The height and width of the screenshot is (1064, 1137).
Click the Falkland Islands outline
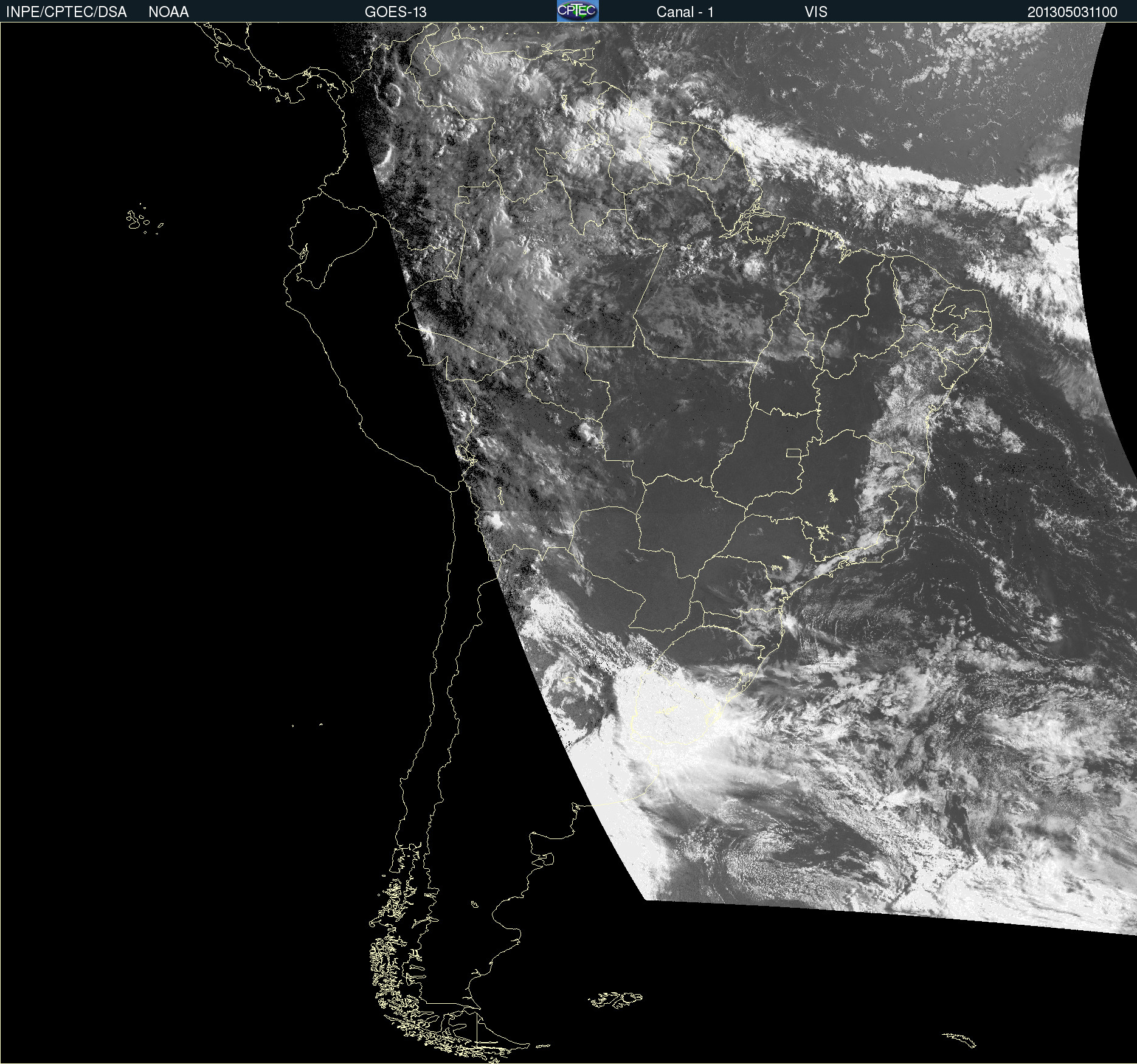coord(615,1000)
